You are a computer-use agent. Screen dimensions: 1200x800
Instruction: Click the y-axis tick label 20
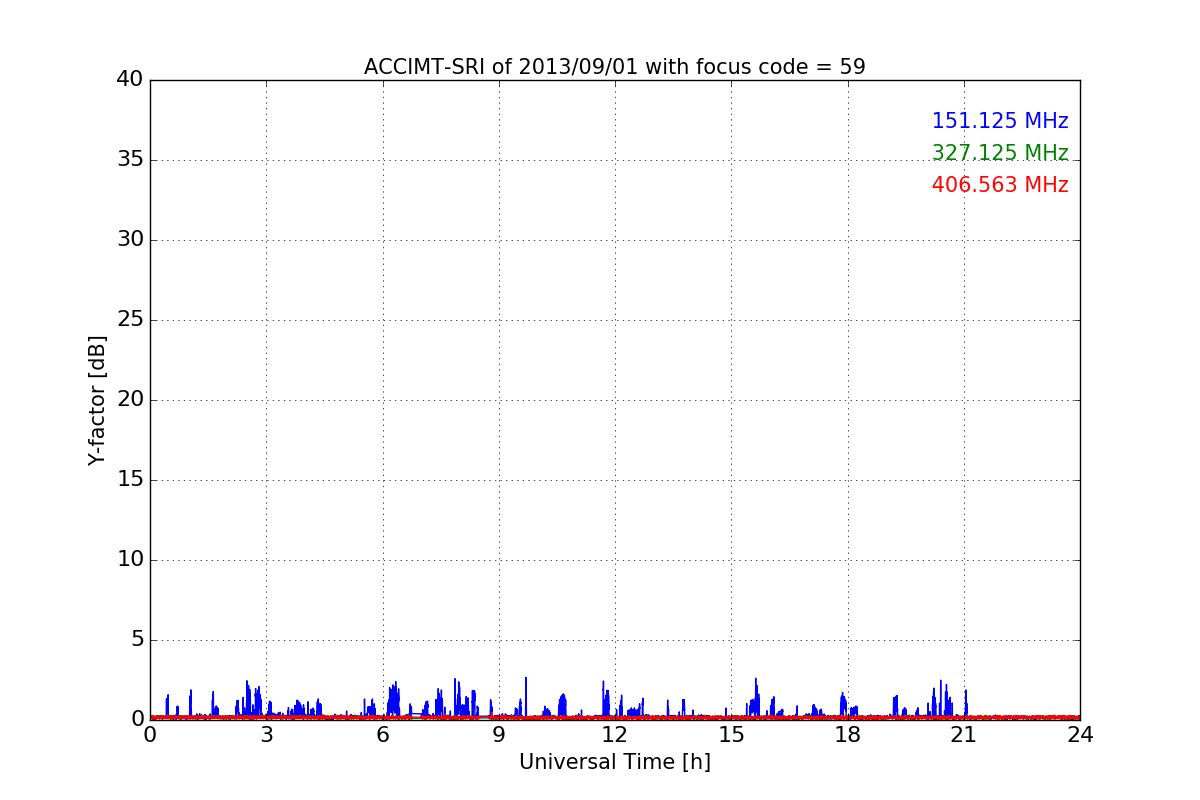pyautogui.click(x=130, y=399)
